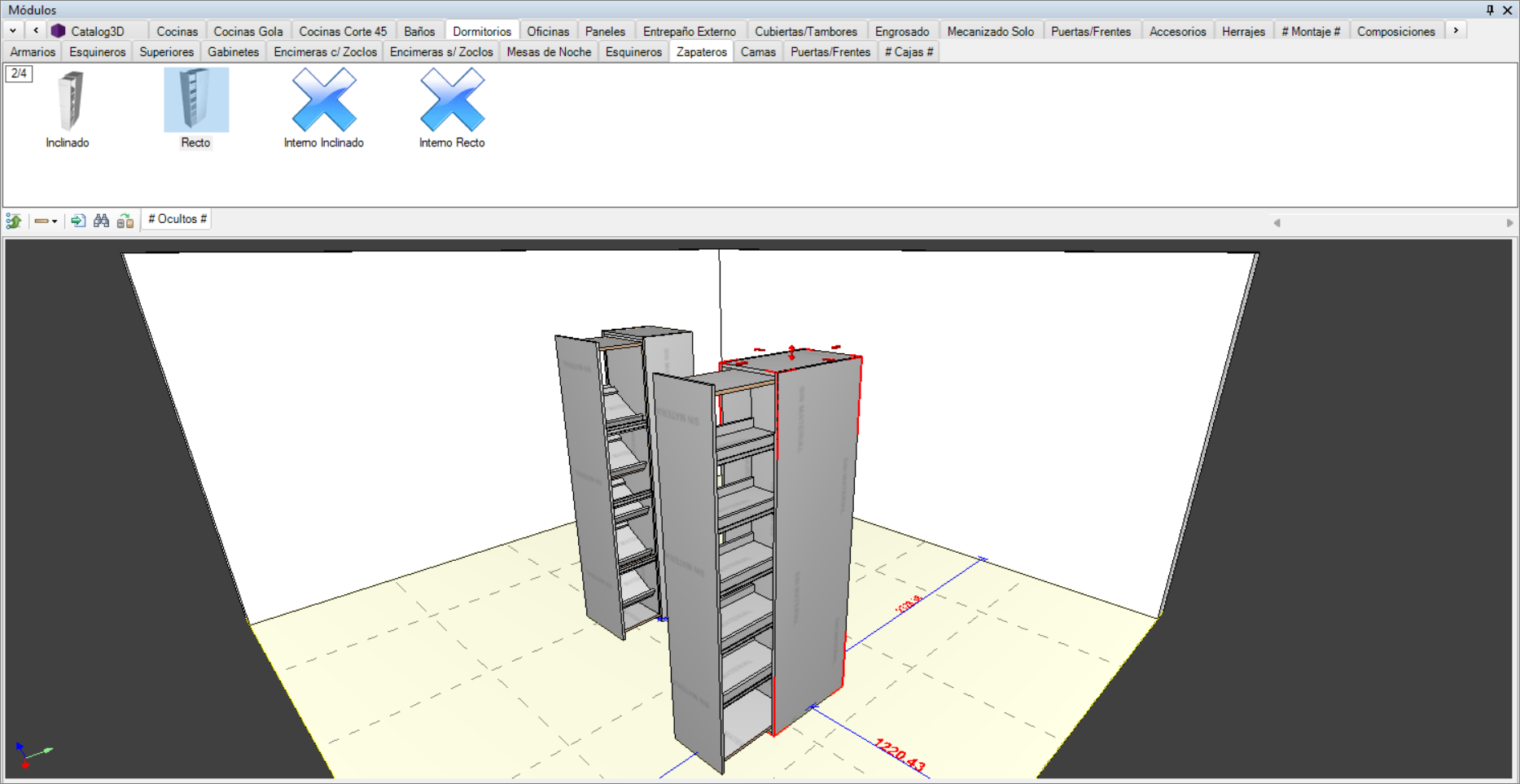Image resolution: width=1520 pixels, height=784 pixels.
Task: Open the Armarios subcategory tab
Action: [x=33, y=51]
